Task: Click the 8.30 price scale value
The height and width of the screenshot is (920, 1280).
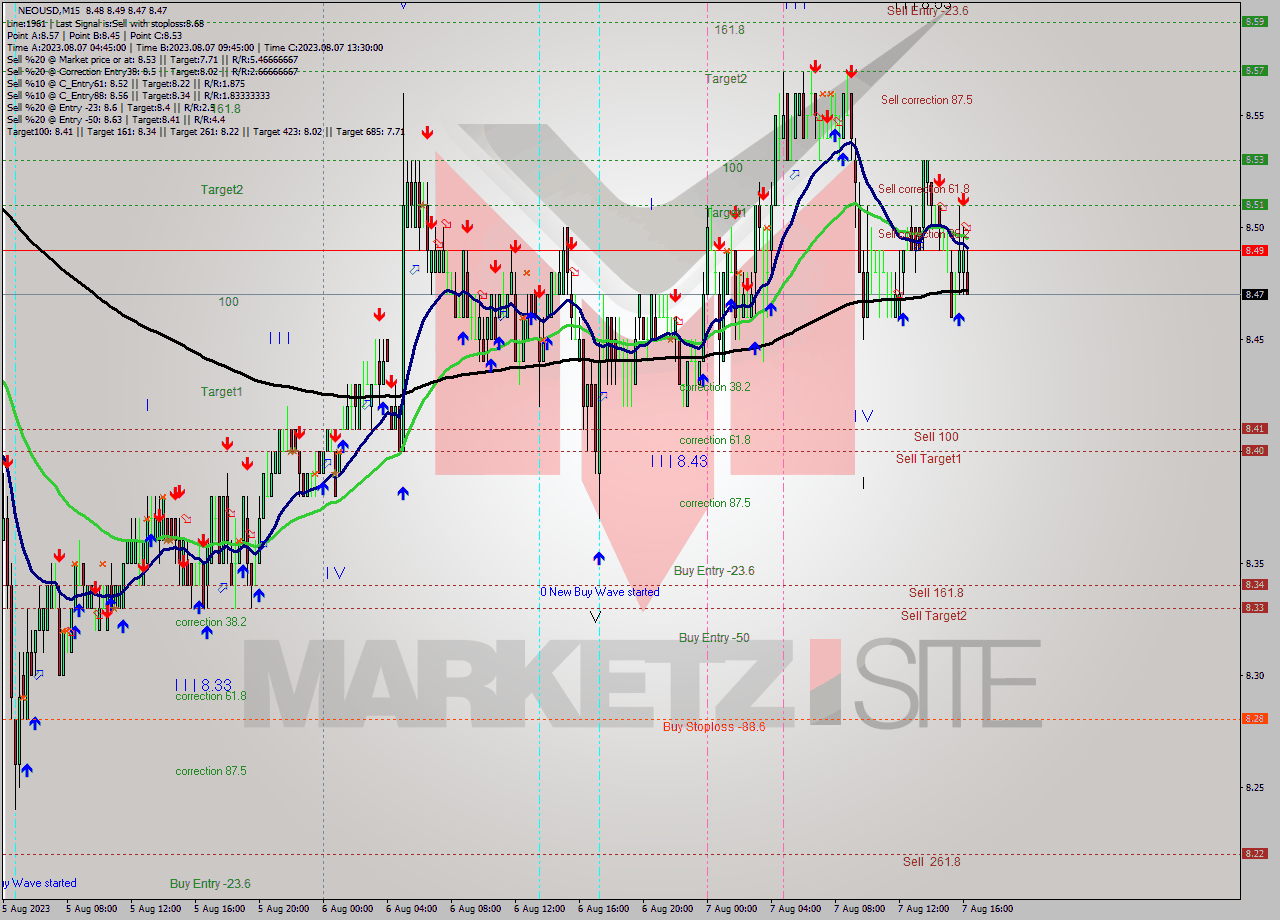Action: [1255, 675]
